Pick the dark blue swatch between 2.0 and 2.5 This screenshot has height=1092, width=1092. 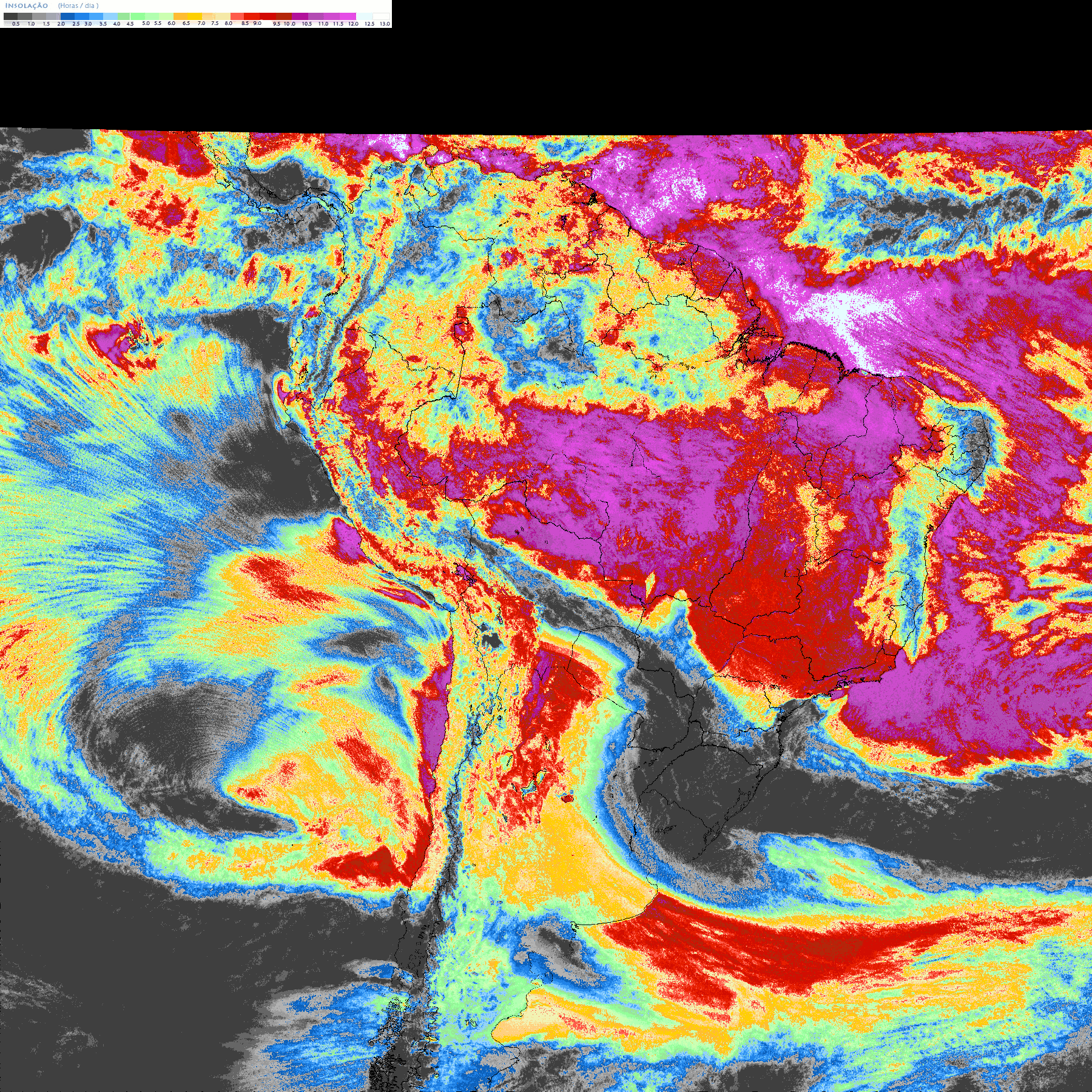pos(67,16)
